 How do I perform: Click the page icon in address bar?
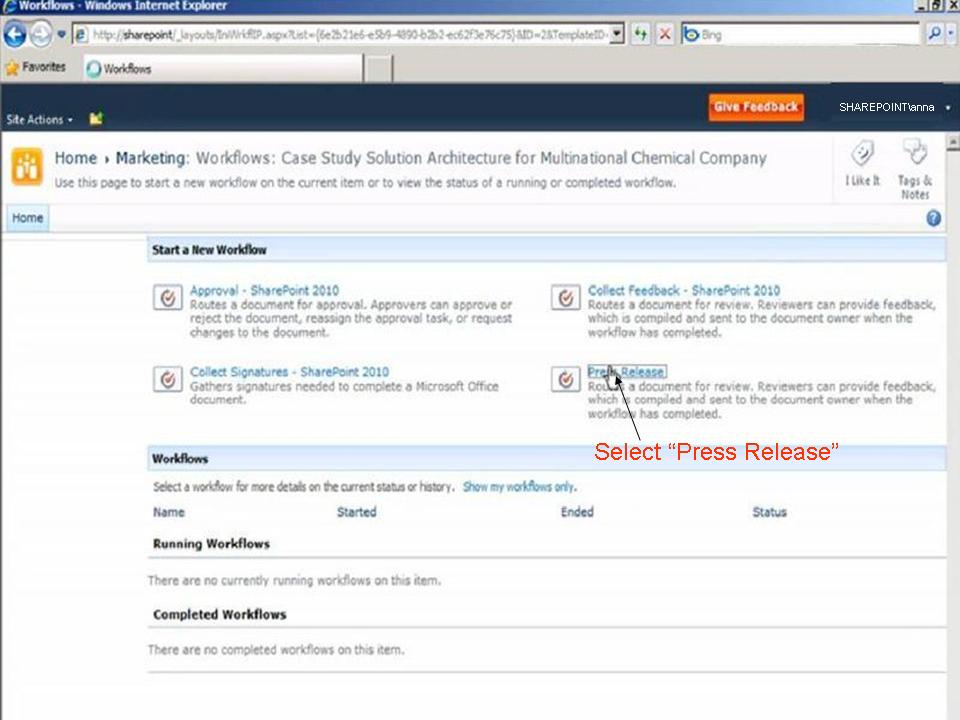click(x=81, y=35)
